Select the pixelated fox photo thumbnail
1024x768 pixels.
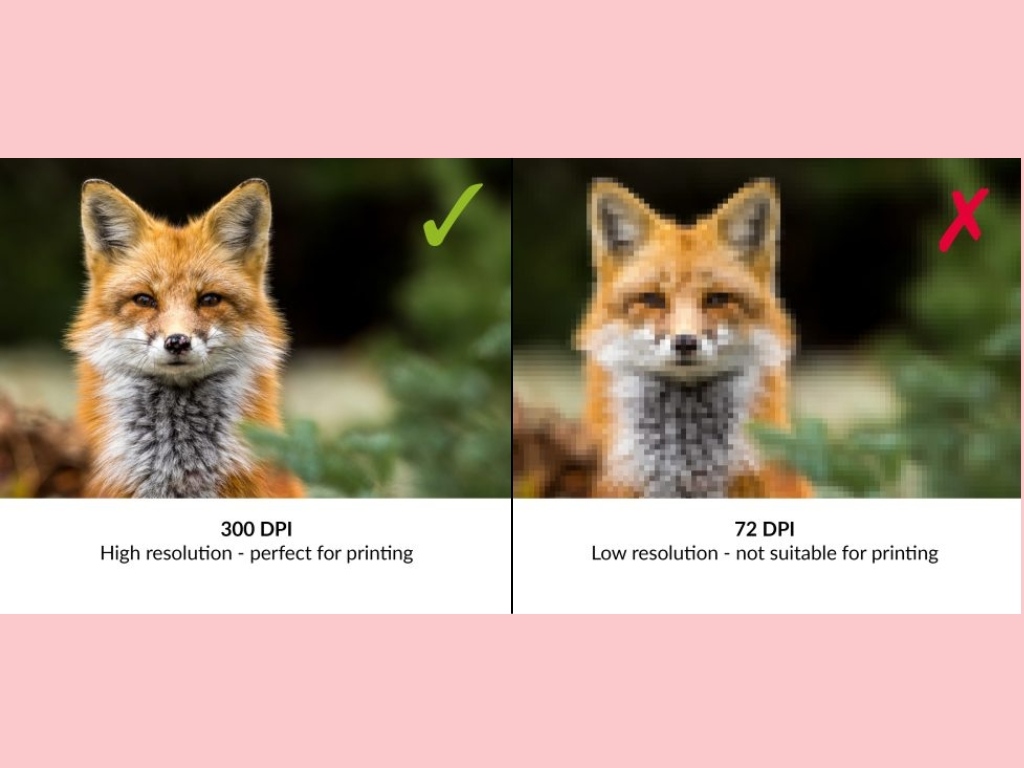(x=767, y=328)
